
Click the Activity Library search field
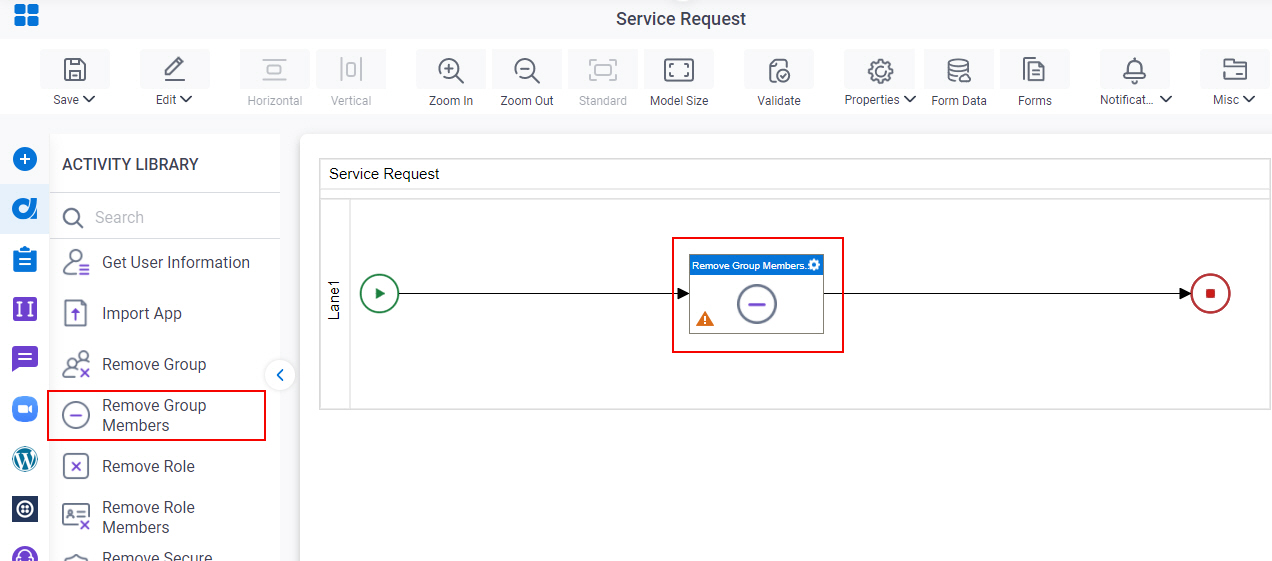point(165,217)
